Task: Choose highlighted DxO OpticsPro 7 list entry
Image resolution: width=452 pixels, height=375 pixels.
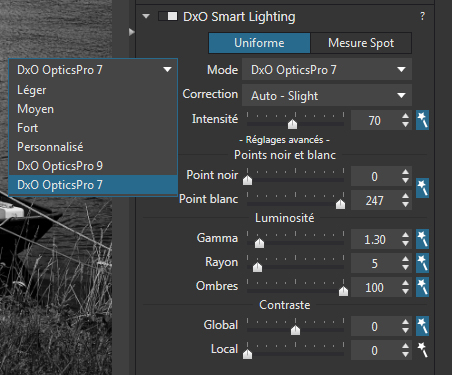Action: point(93,185)
